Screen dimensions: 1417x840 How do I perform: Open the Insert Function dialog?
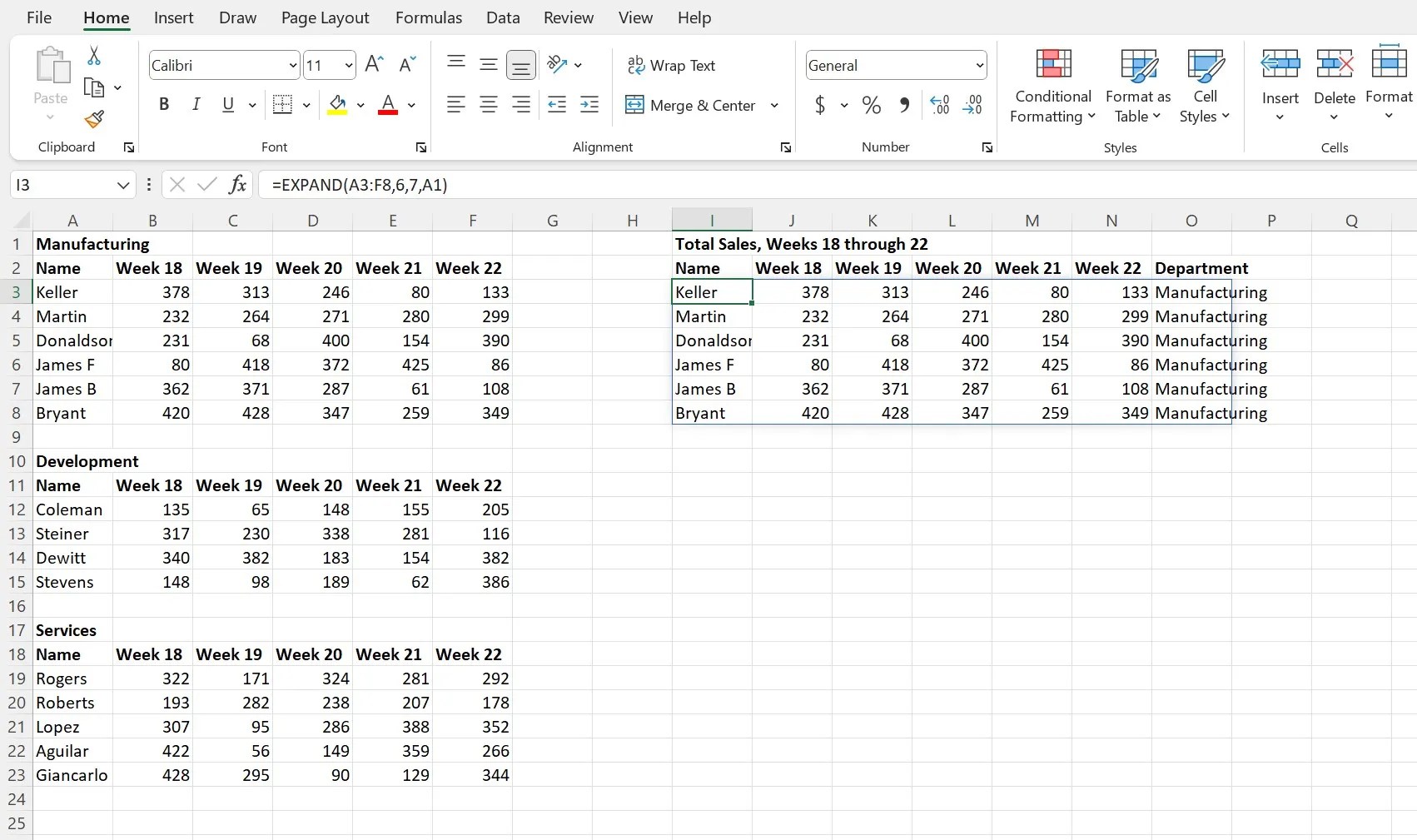[238, 185]
